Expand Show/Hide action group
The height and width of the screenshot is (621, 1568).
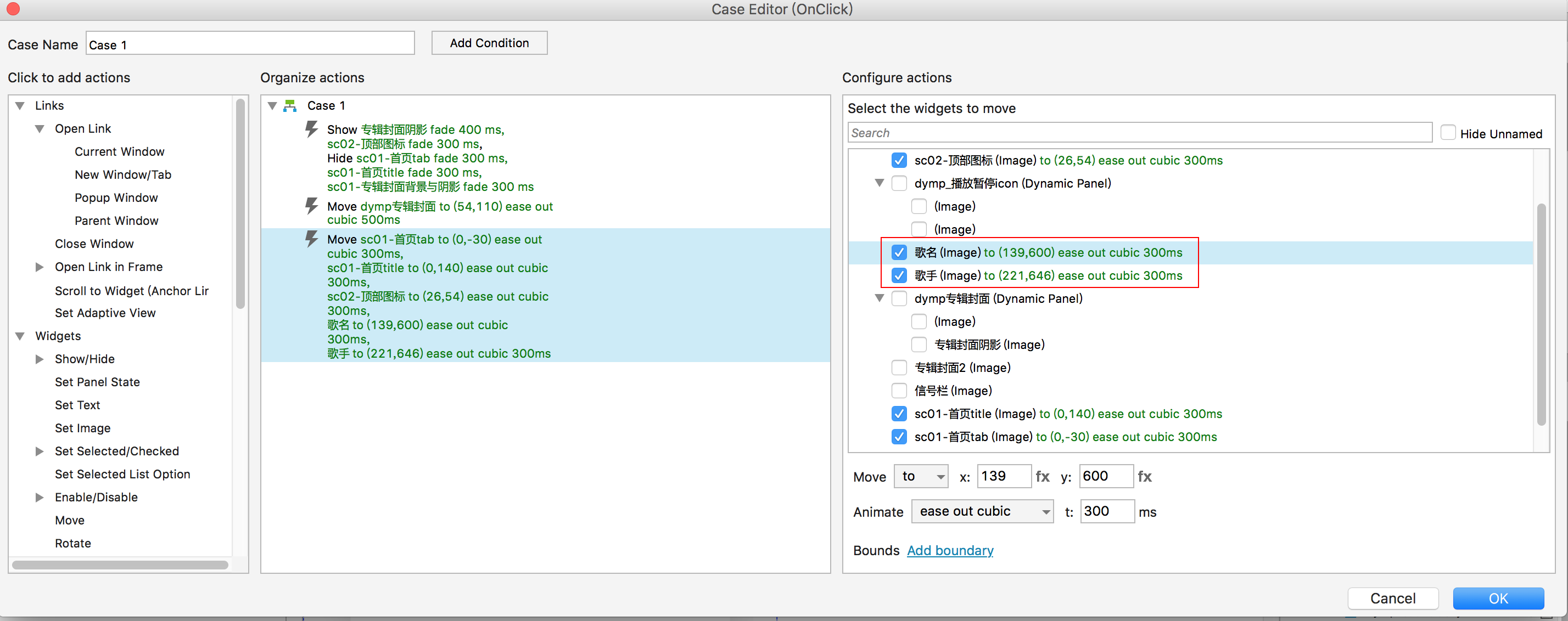point(40,359)
